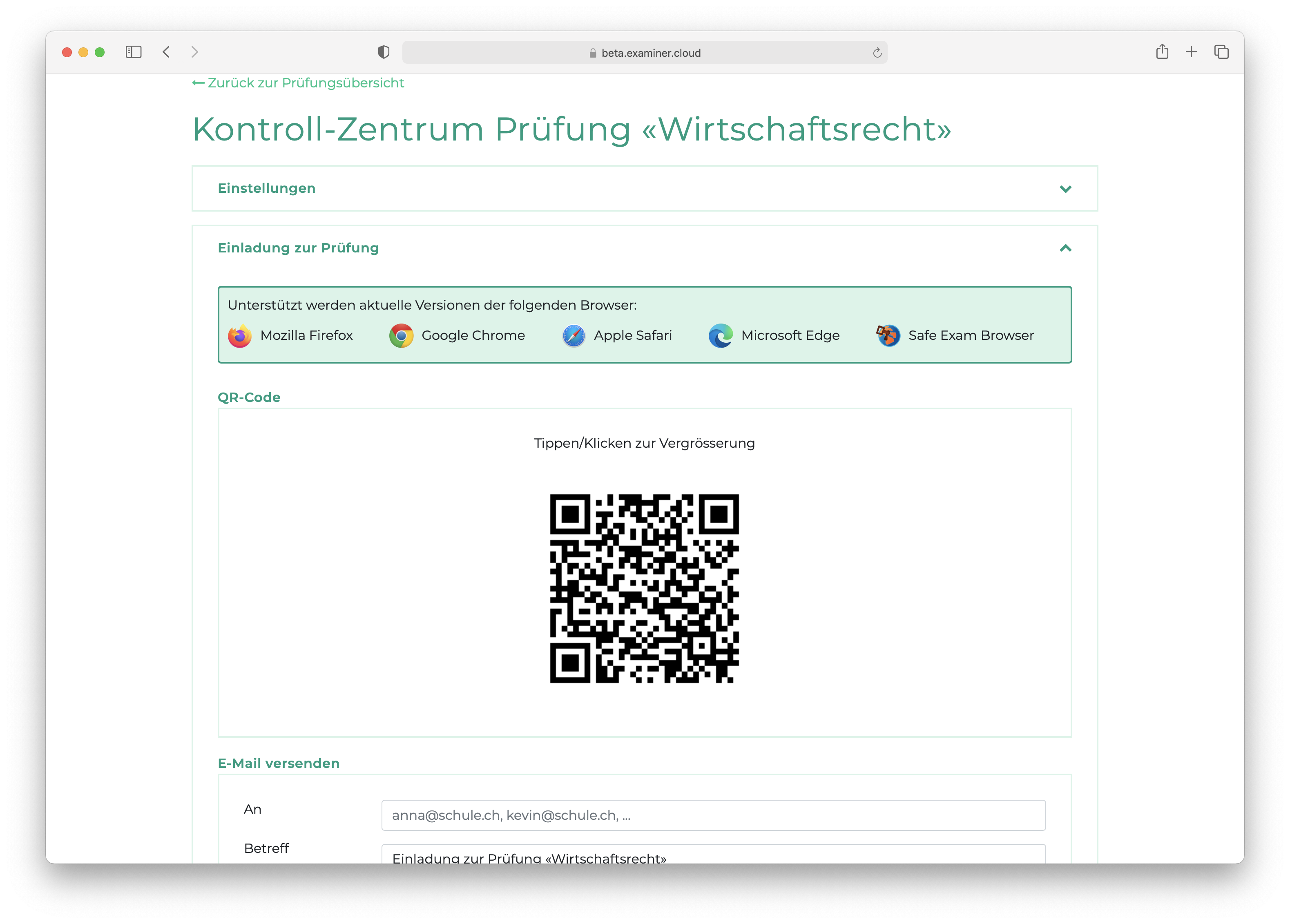Expand the Einstellungen section chevron
Screen dimensions: 1290x924
pyautogui.click(x=1065, y=189)
